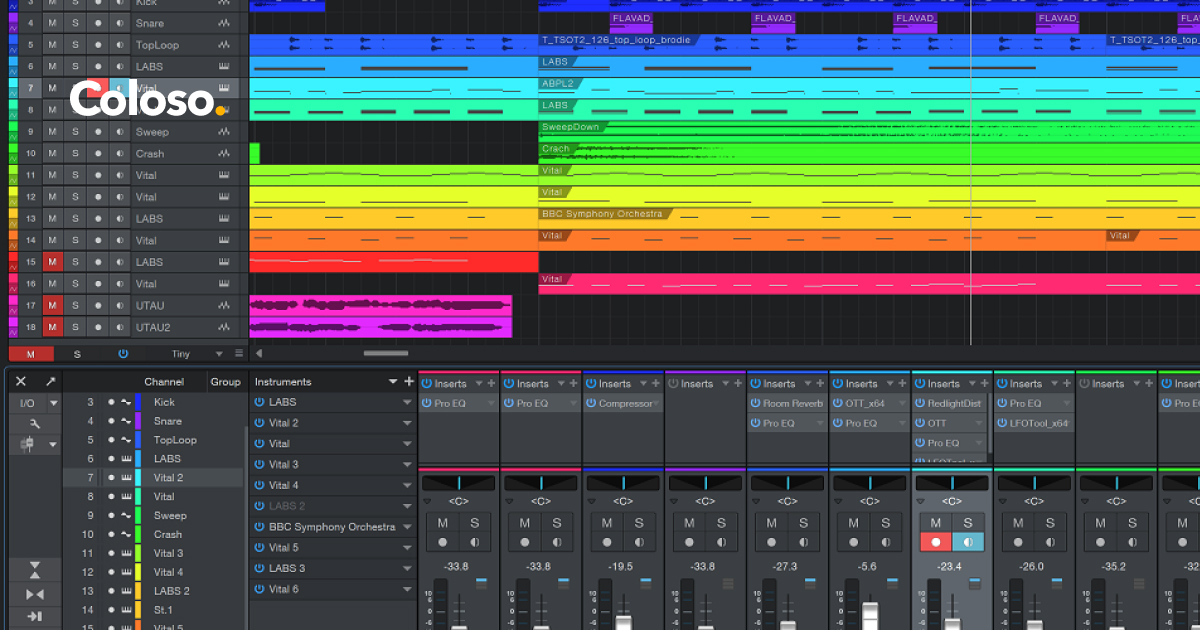Select the BBC Symphony Orchestra clip in arrangement

pos(602,214)
